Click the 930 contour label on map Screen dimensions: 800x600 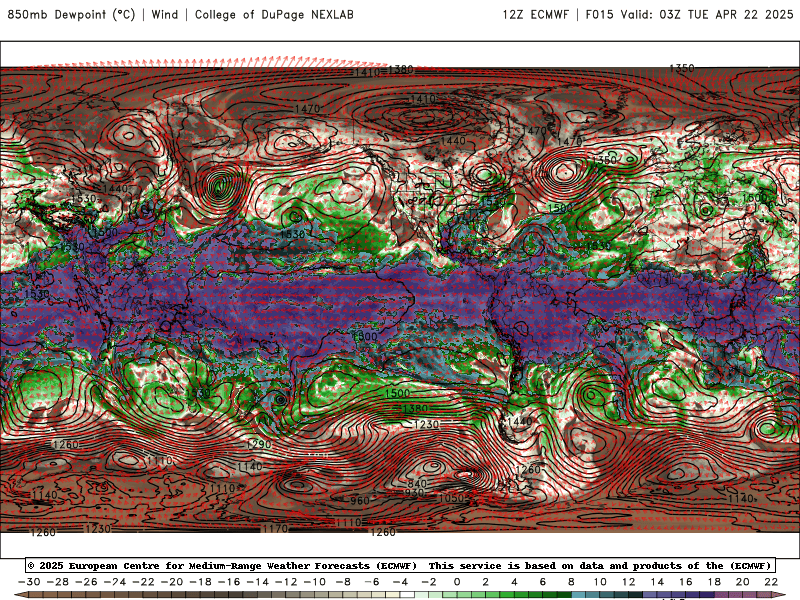(x=415, y=493)
